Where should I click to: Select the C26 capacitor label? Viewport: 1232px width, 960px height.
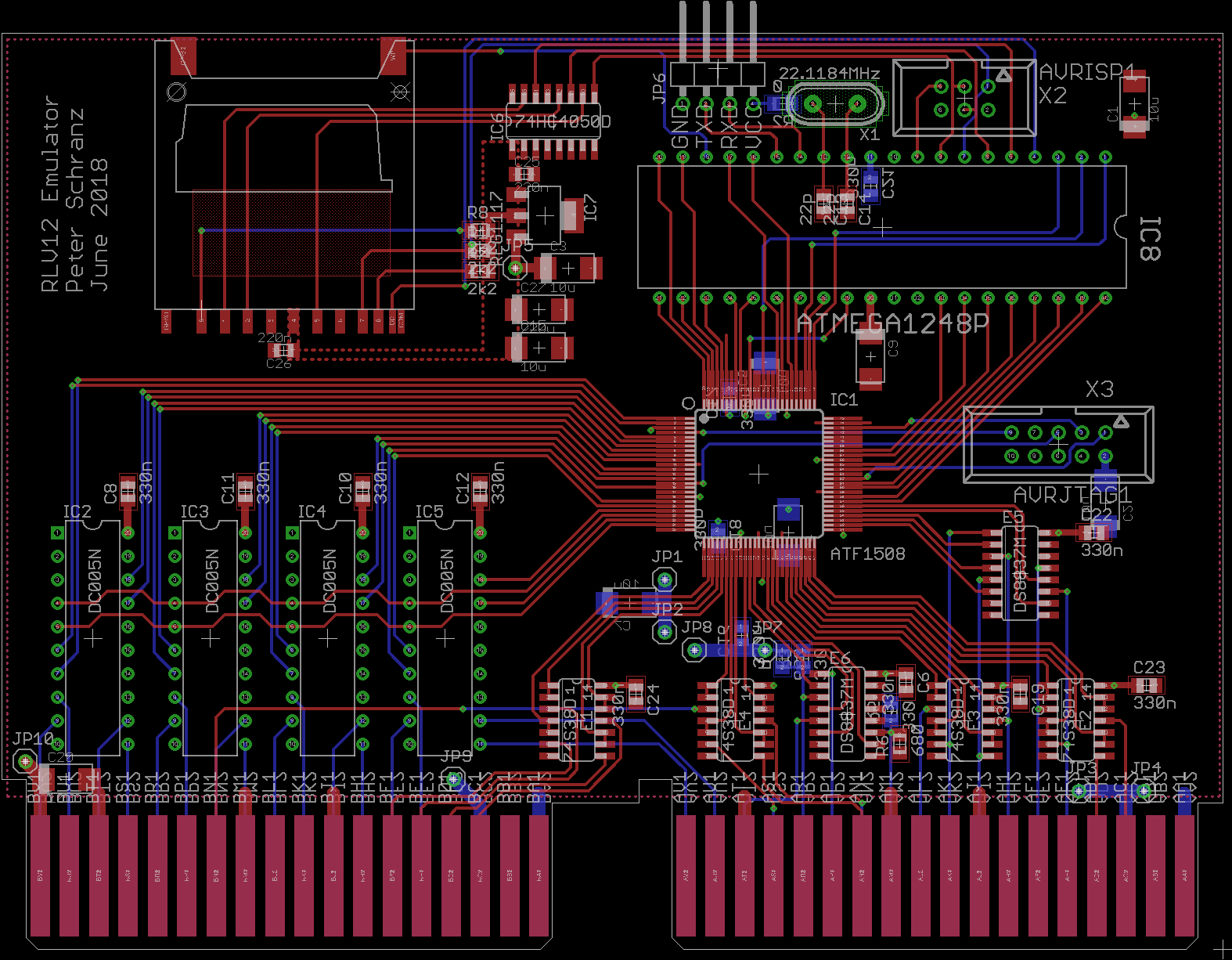[279, 363]
